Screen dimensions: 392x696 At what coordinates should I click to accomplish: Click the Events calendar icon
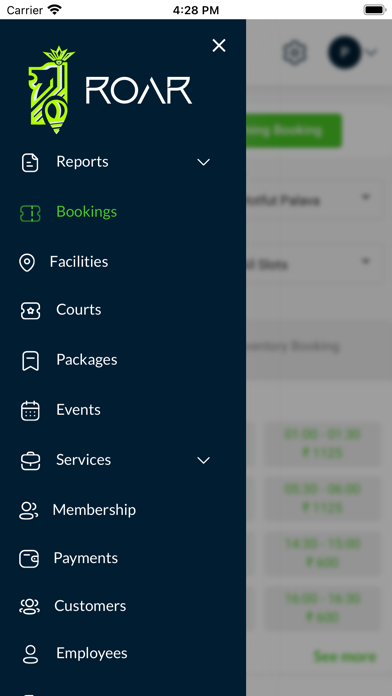(30, 411)
